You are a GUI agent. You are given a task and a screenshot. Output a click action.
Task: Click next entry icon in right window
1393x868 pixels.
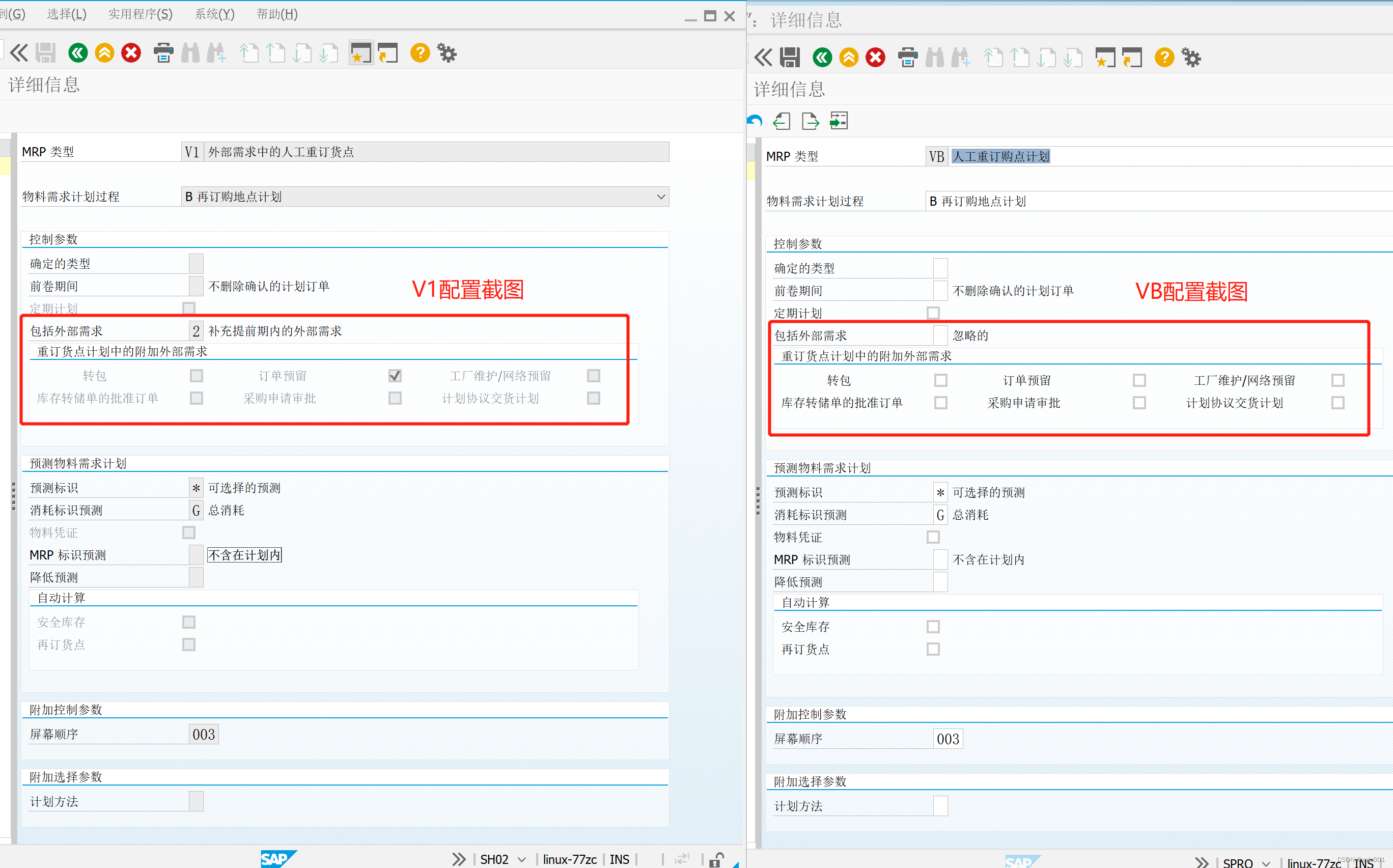click(811, 121)
